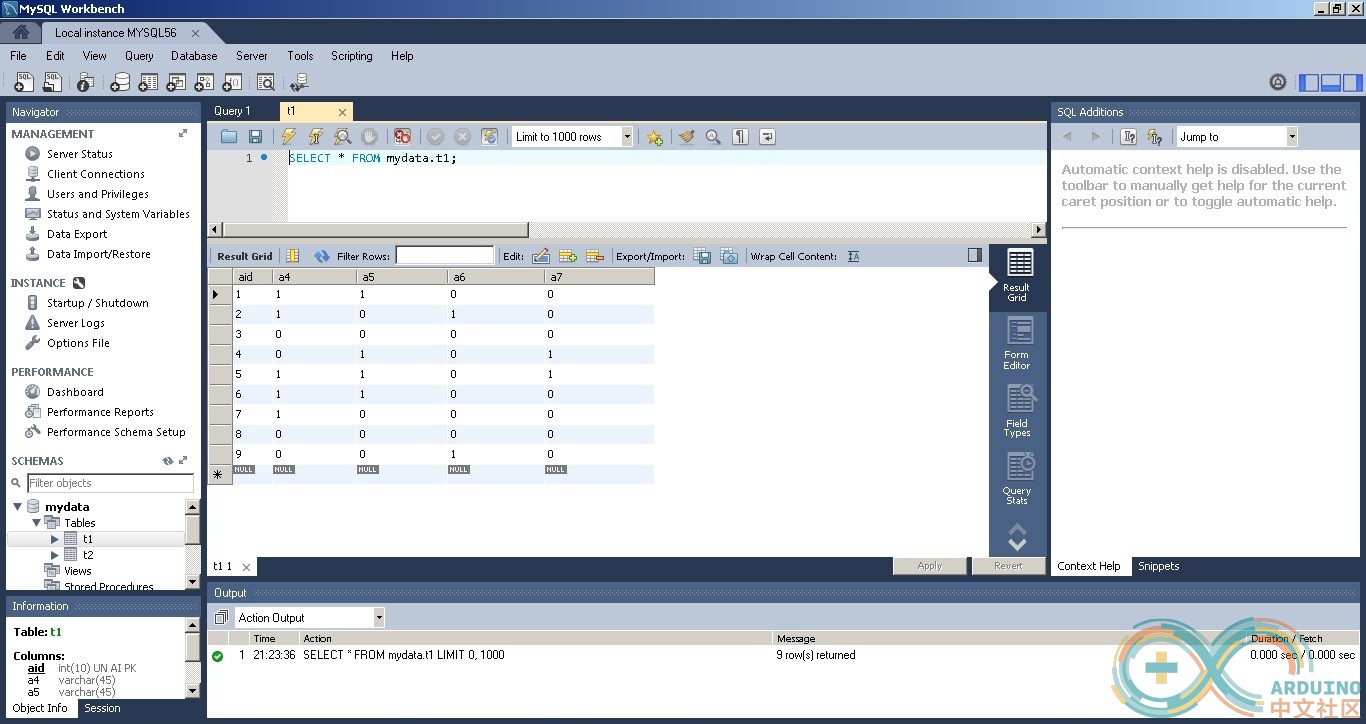Collapse Tables tree node

pos(36,522)
